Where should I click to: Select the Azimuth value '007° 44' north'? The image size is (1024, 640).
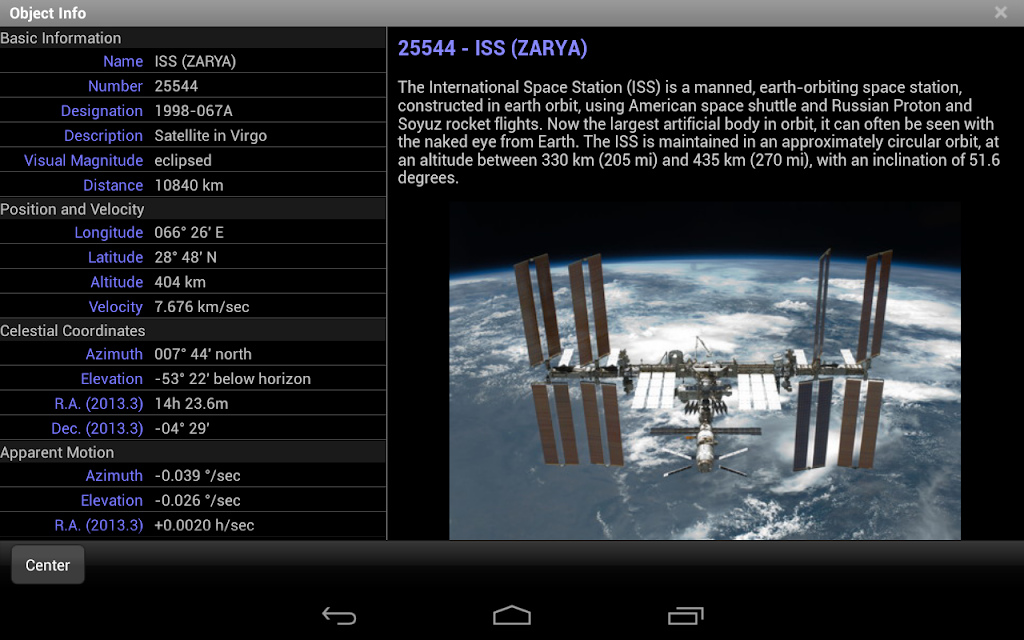click(203, 354)
